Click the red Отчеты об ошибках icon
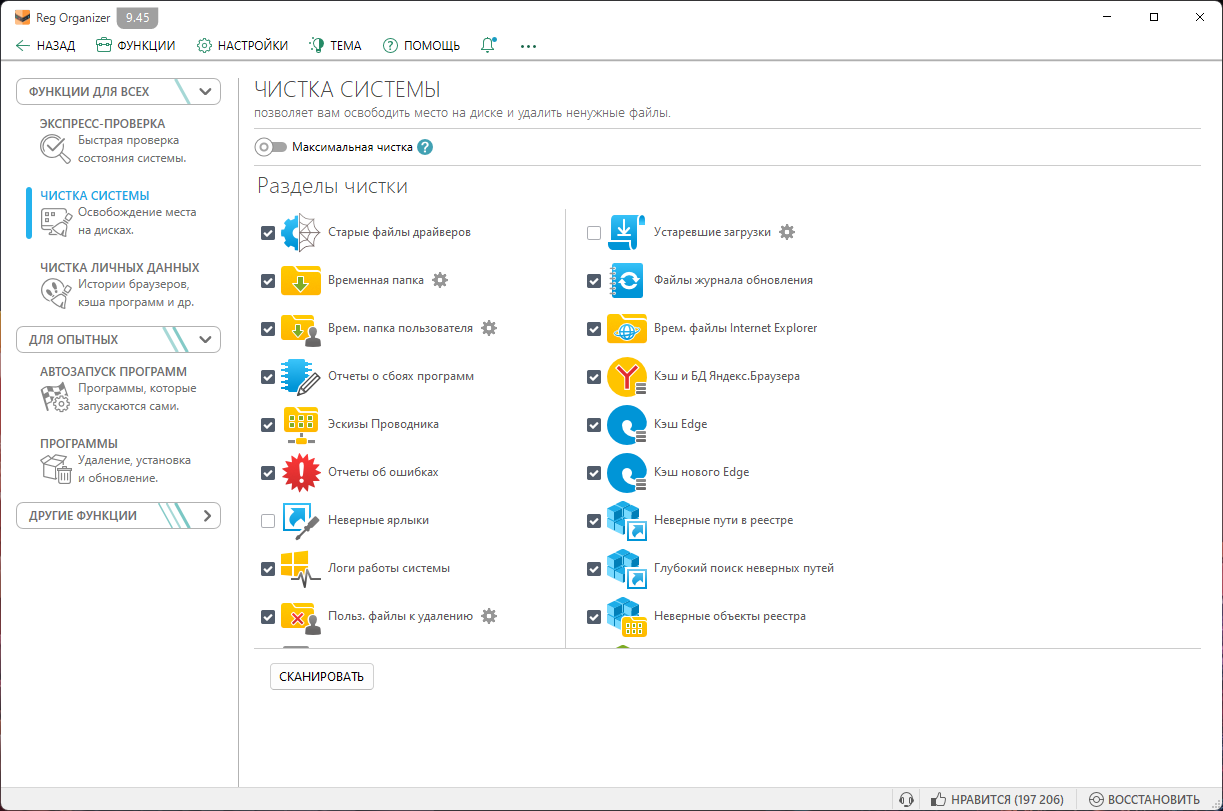 [301, 472]
